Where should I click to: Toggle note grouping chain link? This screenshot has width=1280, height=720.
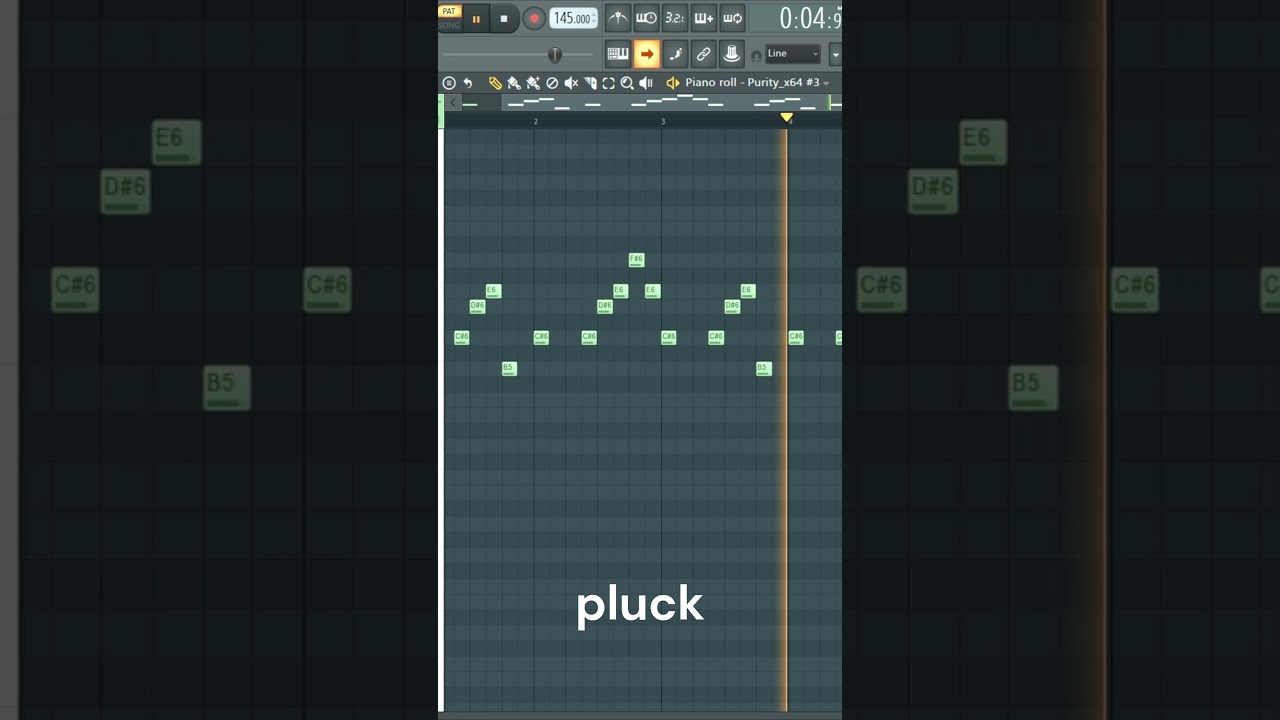(703, 54)
